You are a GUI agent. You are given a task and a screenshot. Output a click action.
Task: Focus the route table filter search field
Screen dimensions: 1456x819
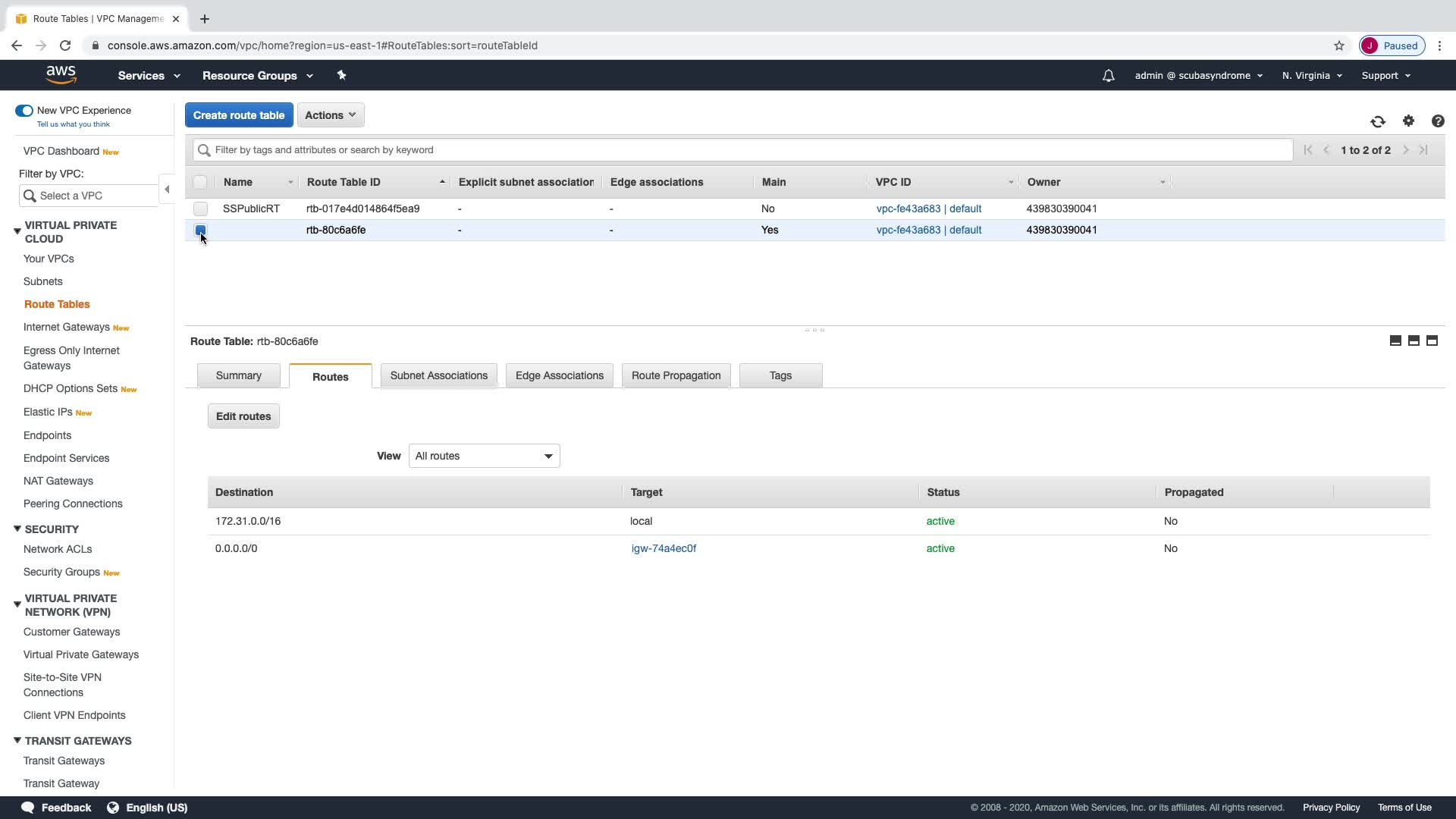(x=743, y=150)
